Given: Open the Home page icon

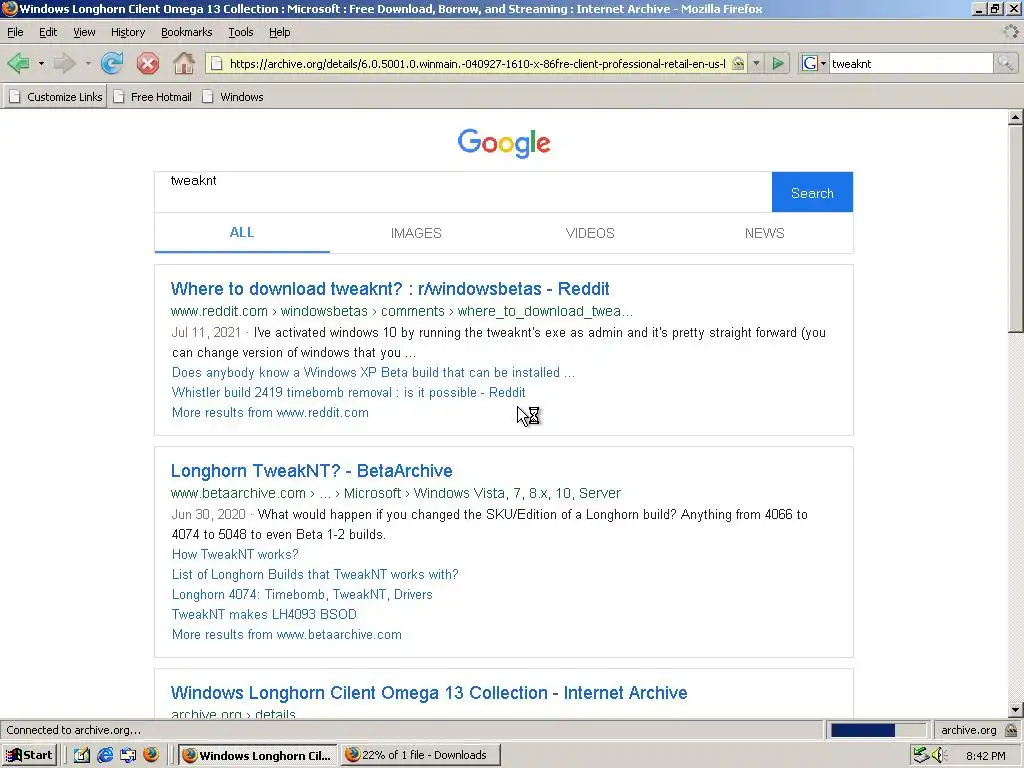Looking at the screenshot, I should tap(184, 63).
